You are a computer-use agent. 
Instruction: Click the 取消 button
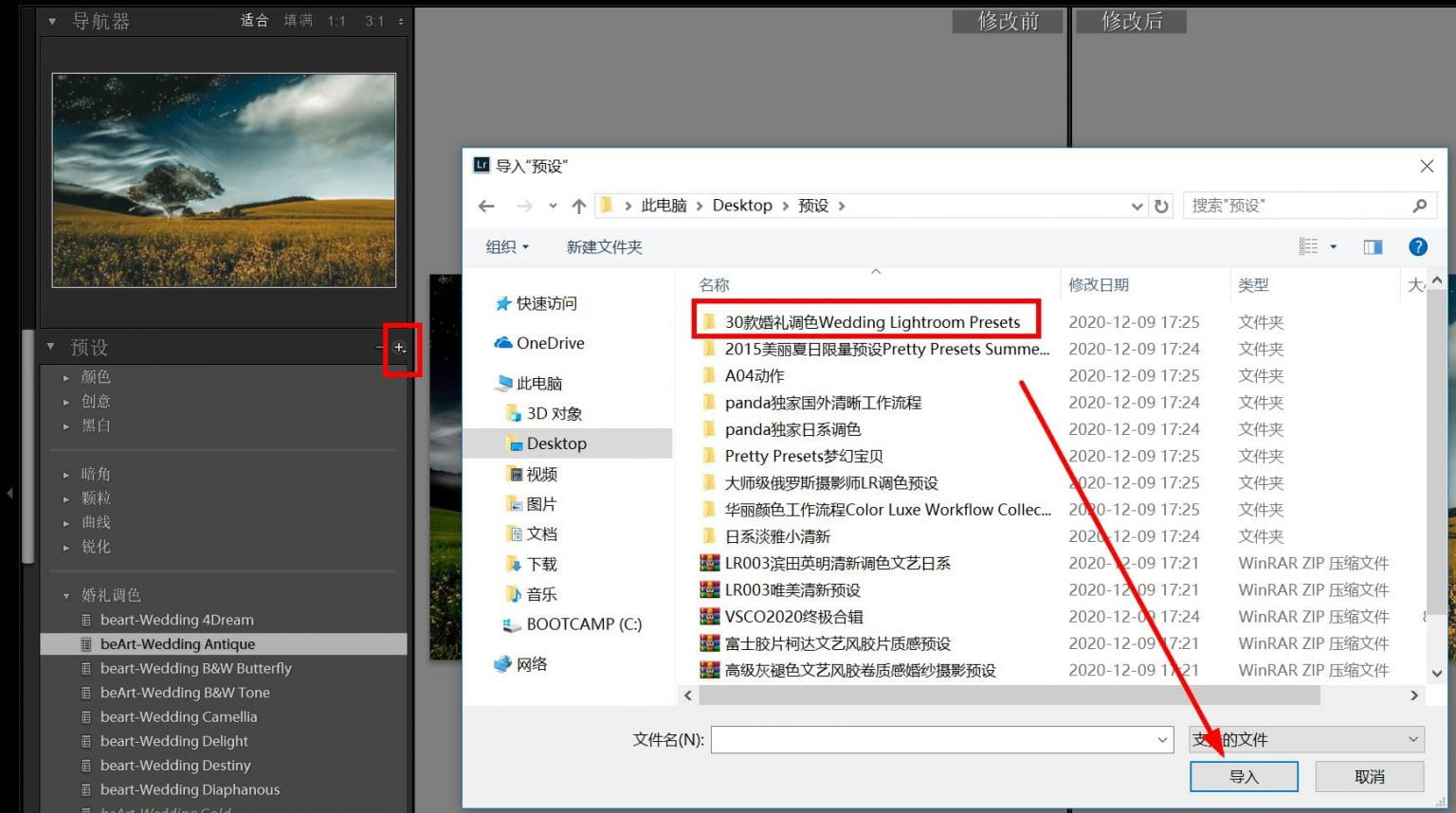pos(1369,776)
